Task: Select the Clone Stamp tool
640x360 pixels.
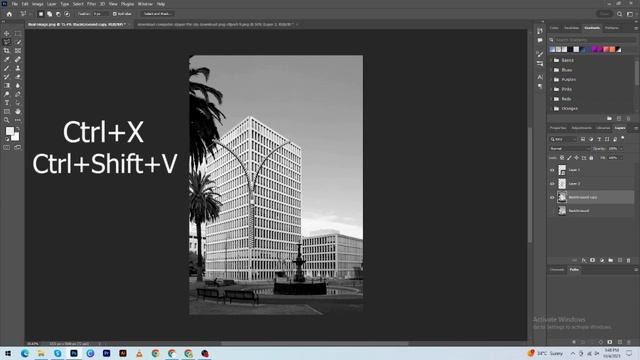Action: click(18, 68)
